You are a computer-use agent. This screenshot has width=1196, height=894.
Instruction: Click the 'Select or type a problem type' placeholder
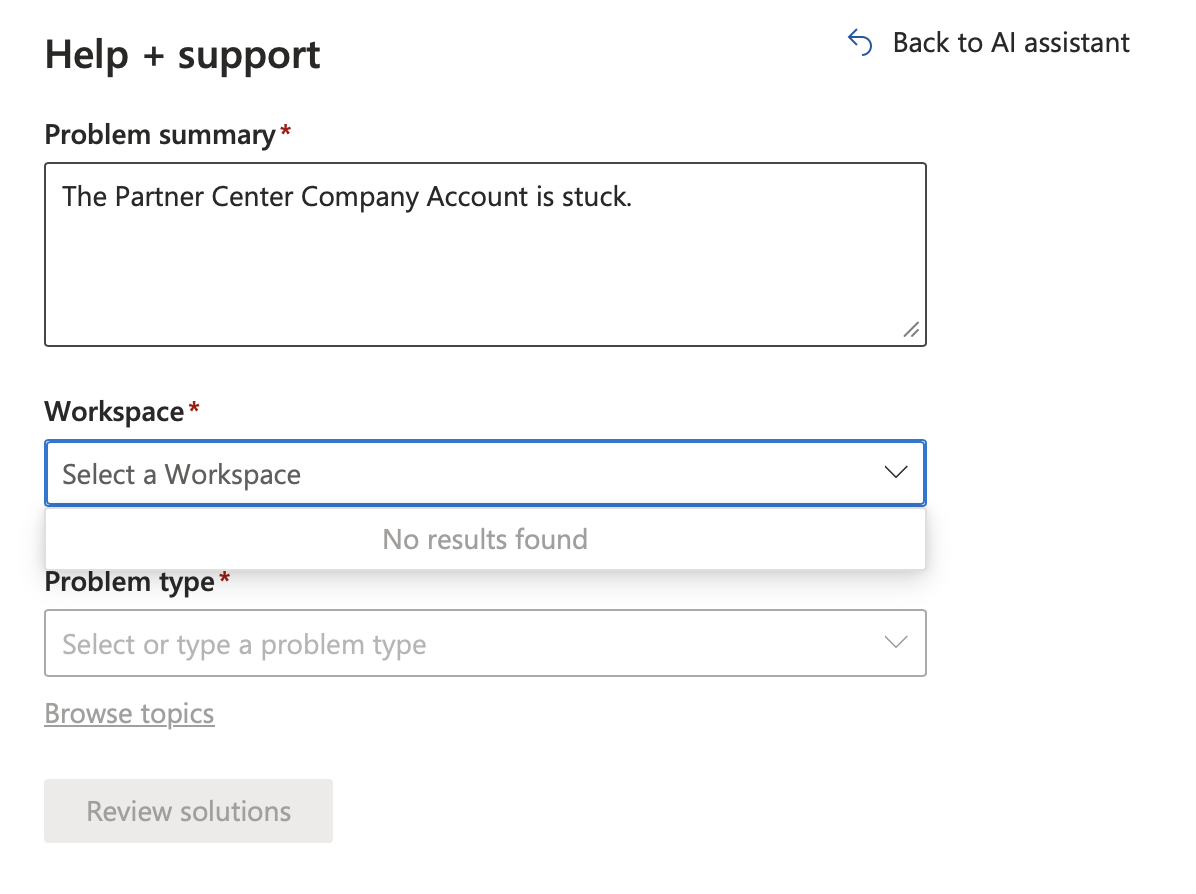tap(244, 645)
